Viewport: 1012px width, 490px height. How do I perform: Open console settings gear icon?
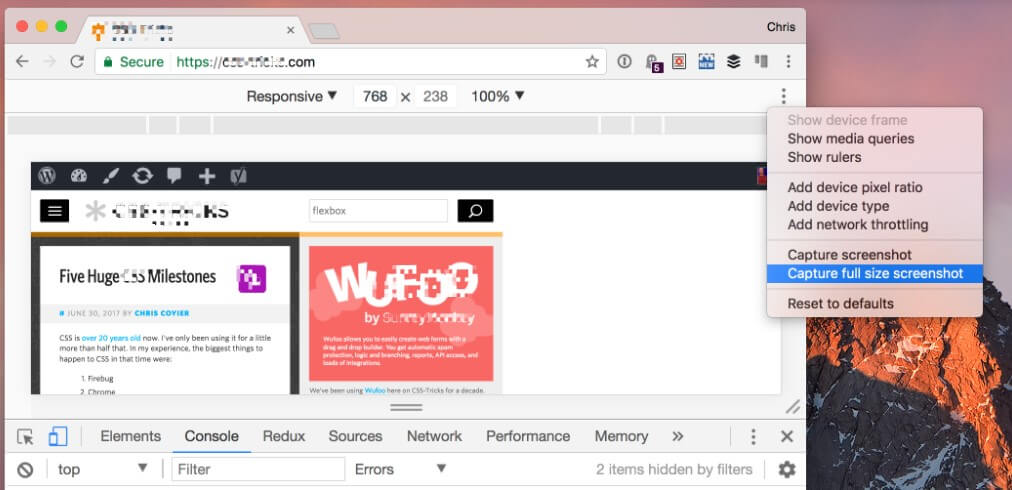(787, 469)
